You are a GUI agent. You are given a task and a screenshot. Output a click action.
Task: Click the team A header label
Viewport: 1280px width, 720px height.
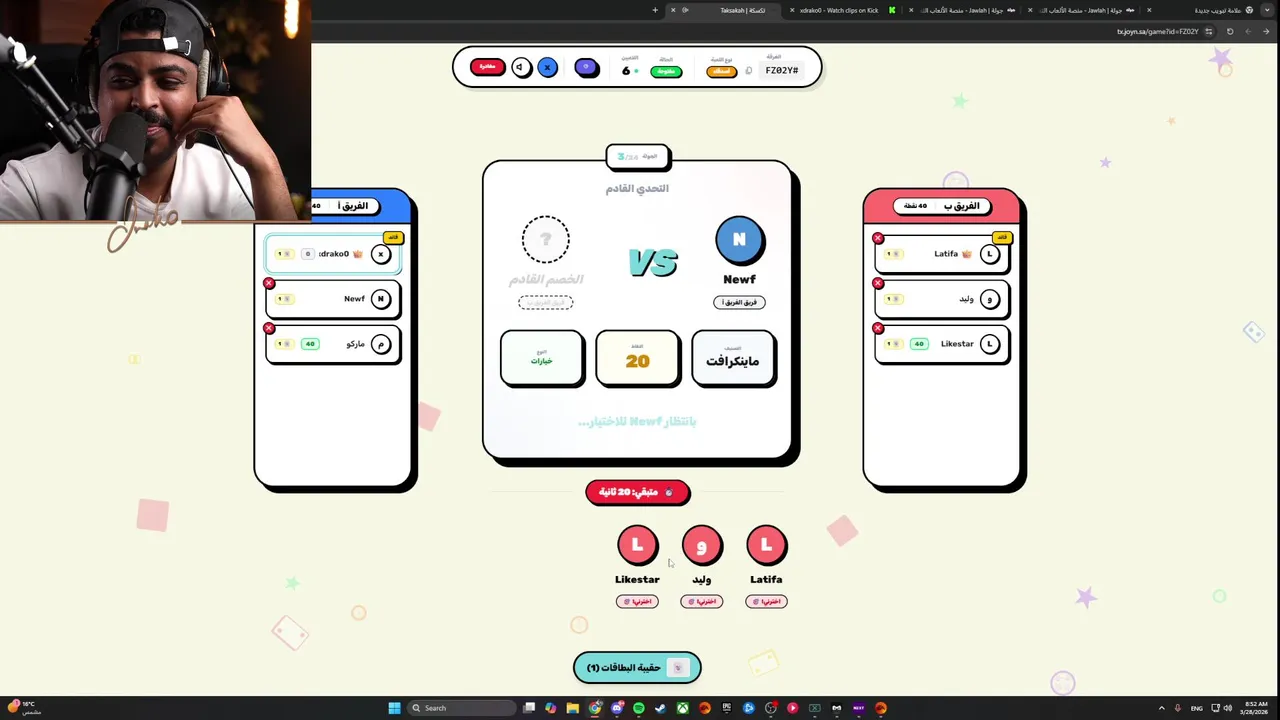[353, 206]
